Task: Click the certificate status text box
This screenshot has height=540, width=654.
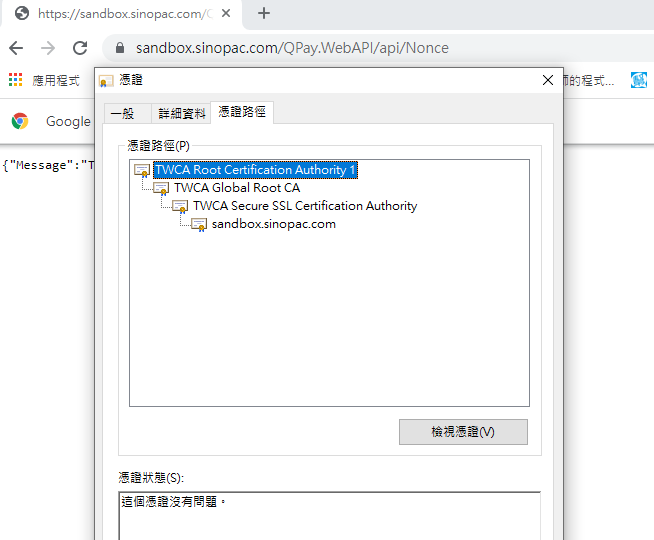Action: [x=330, y=516]
